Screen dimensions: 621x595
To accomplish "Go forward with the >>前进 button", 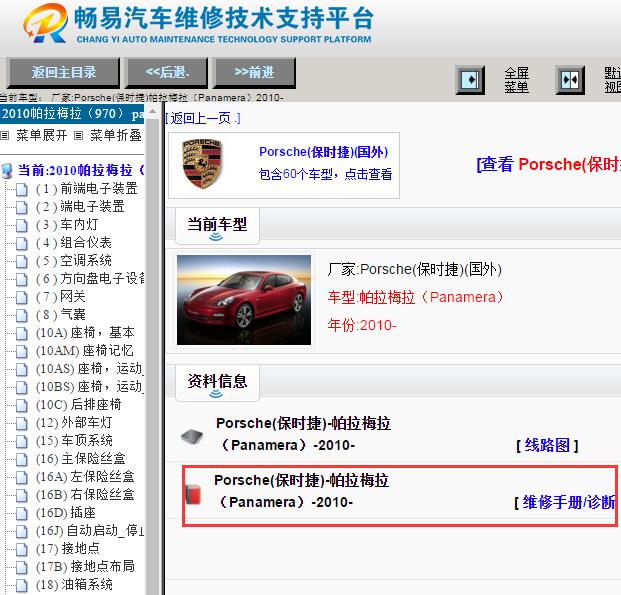I will [x=254, y=72].
